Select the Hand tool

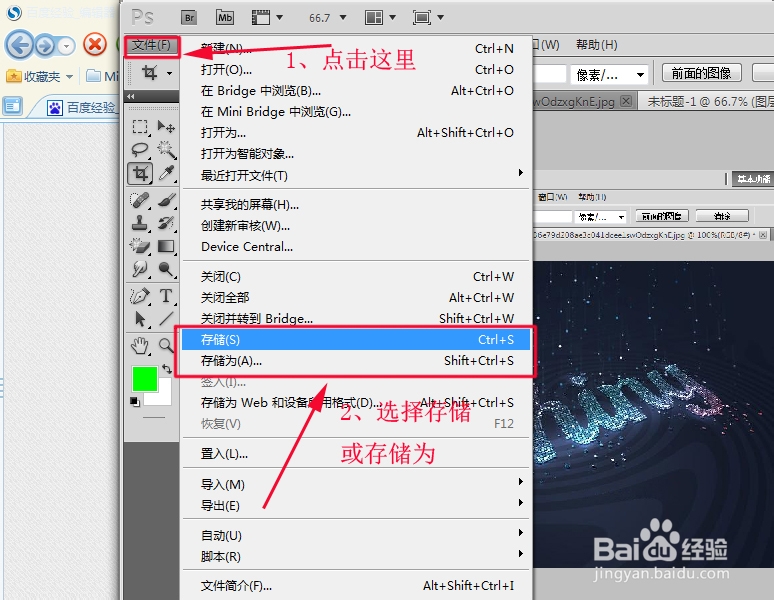point(140,346)
